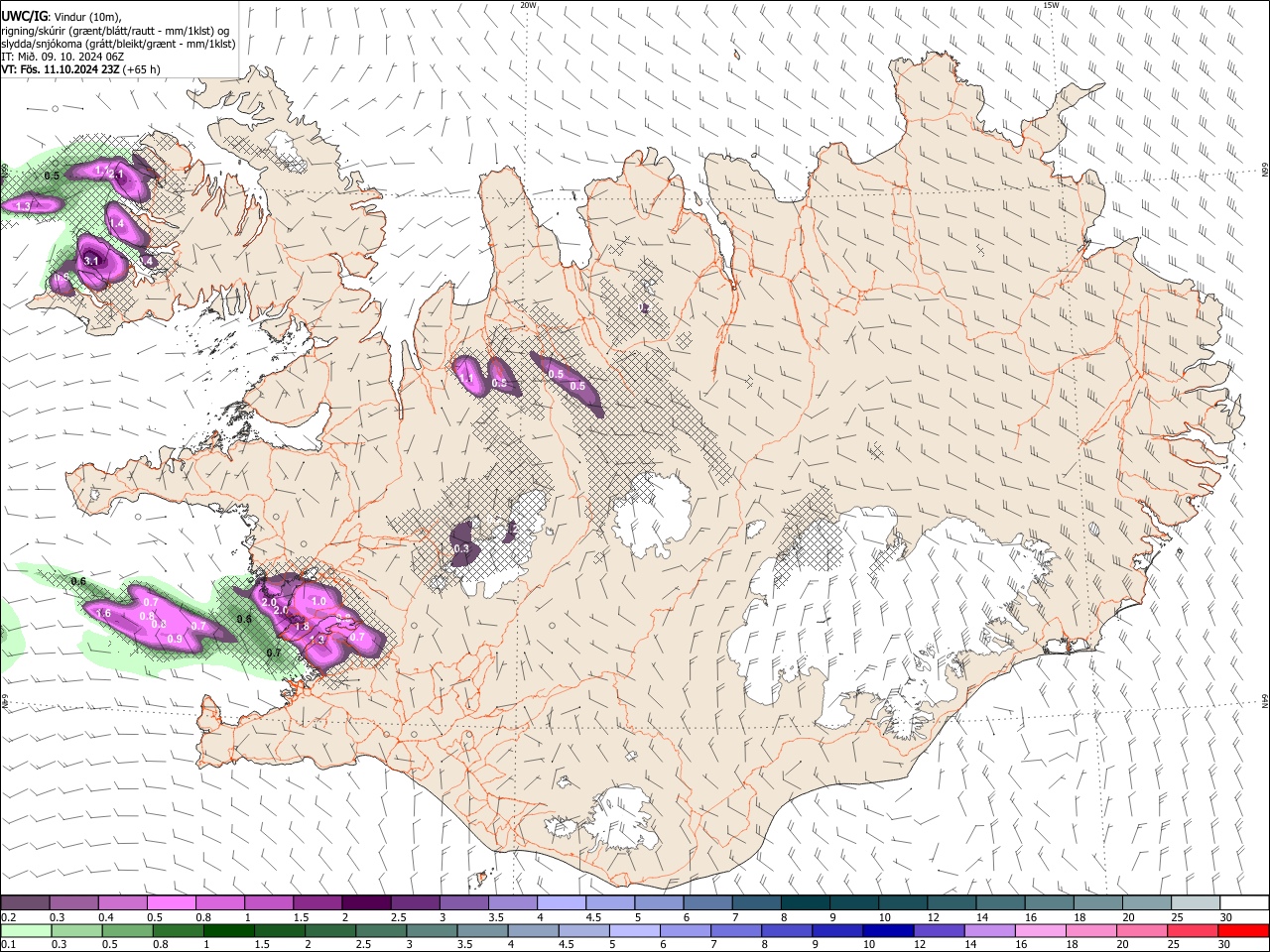1270x952 pixels.
Task: Click the 15W longitude label at top
Action: pyautogui.click(x=1051, y=5)
